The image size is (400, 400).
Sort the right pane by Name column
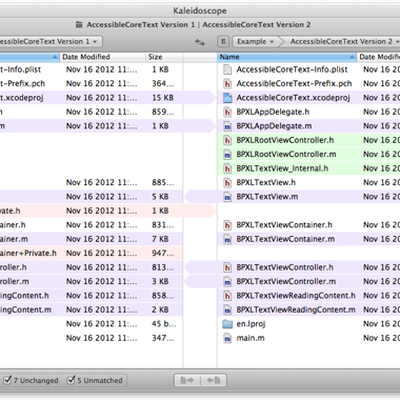[287, 57]
